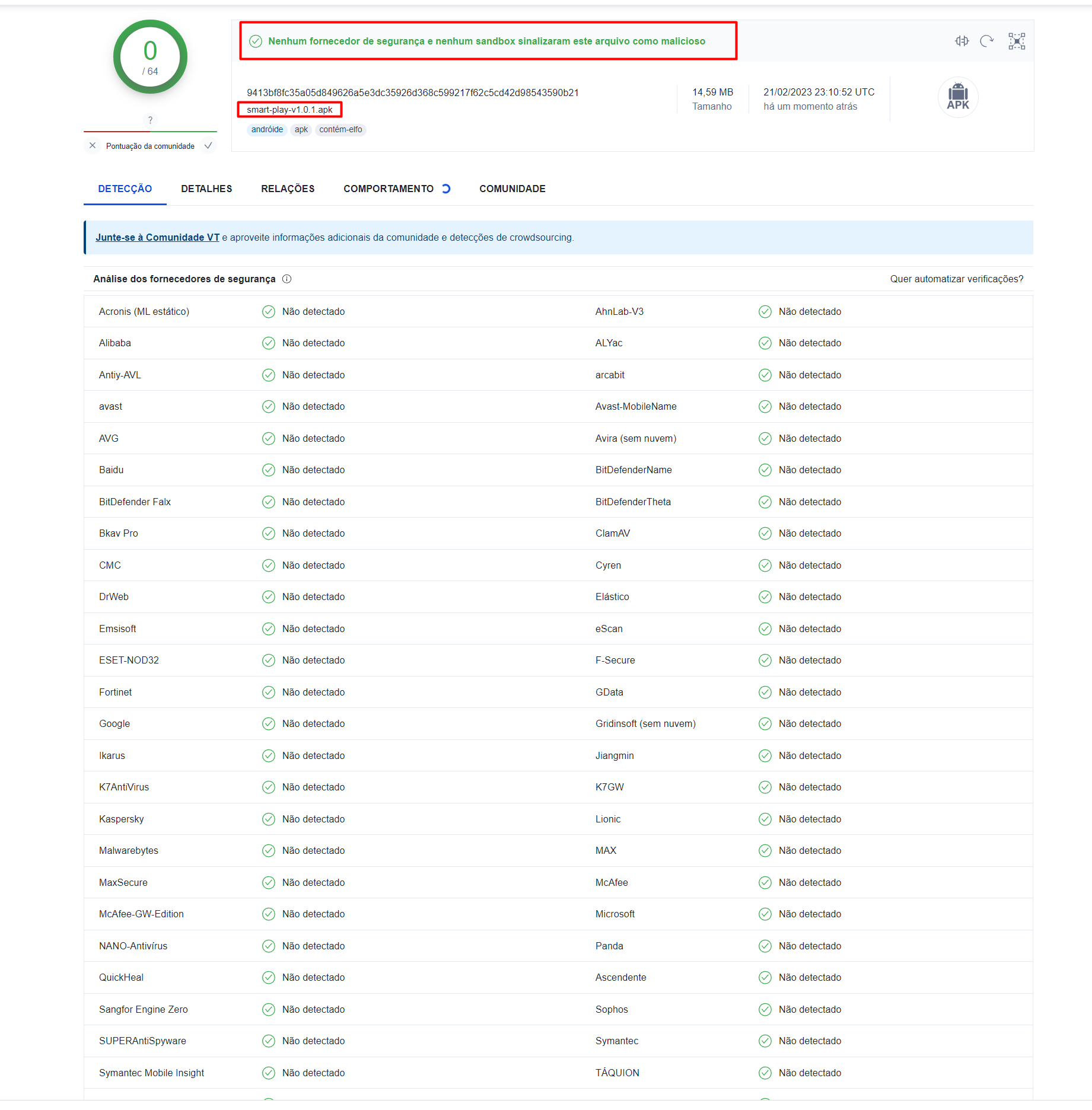Viewport: 1092px width, 1110px height.
Task: Click the Symantec result check icon
Action: point(765,1041)
